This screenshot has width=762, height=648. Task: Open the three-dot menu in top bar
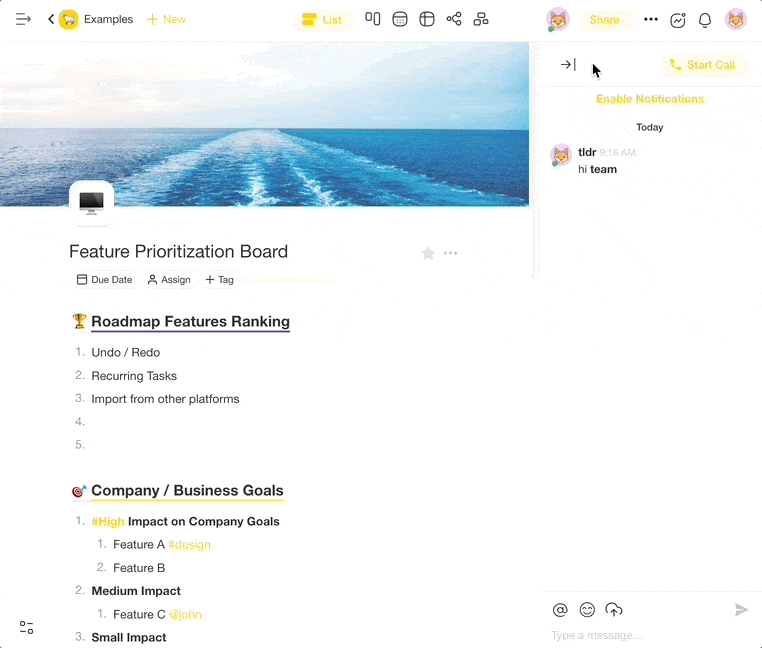[x=651, y=19]
